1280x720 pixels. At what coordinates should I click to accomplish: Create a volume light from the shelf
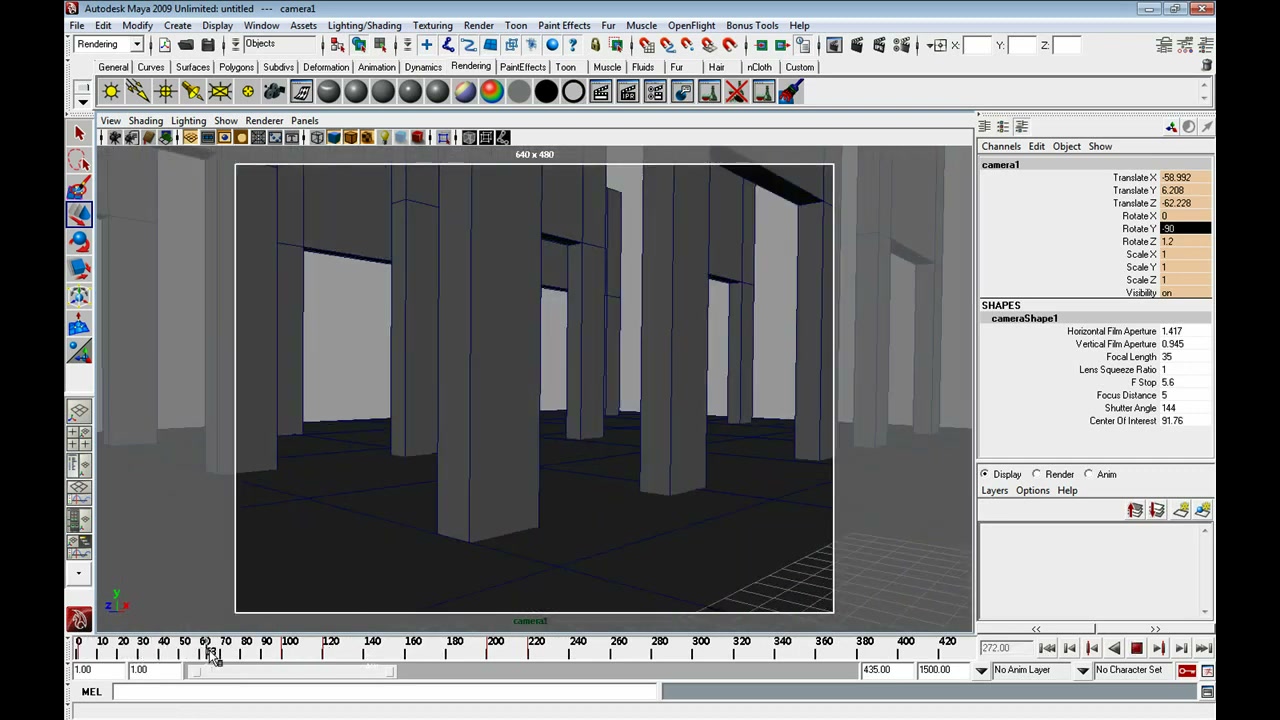(247, 92)
